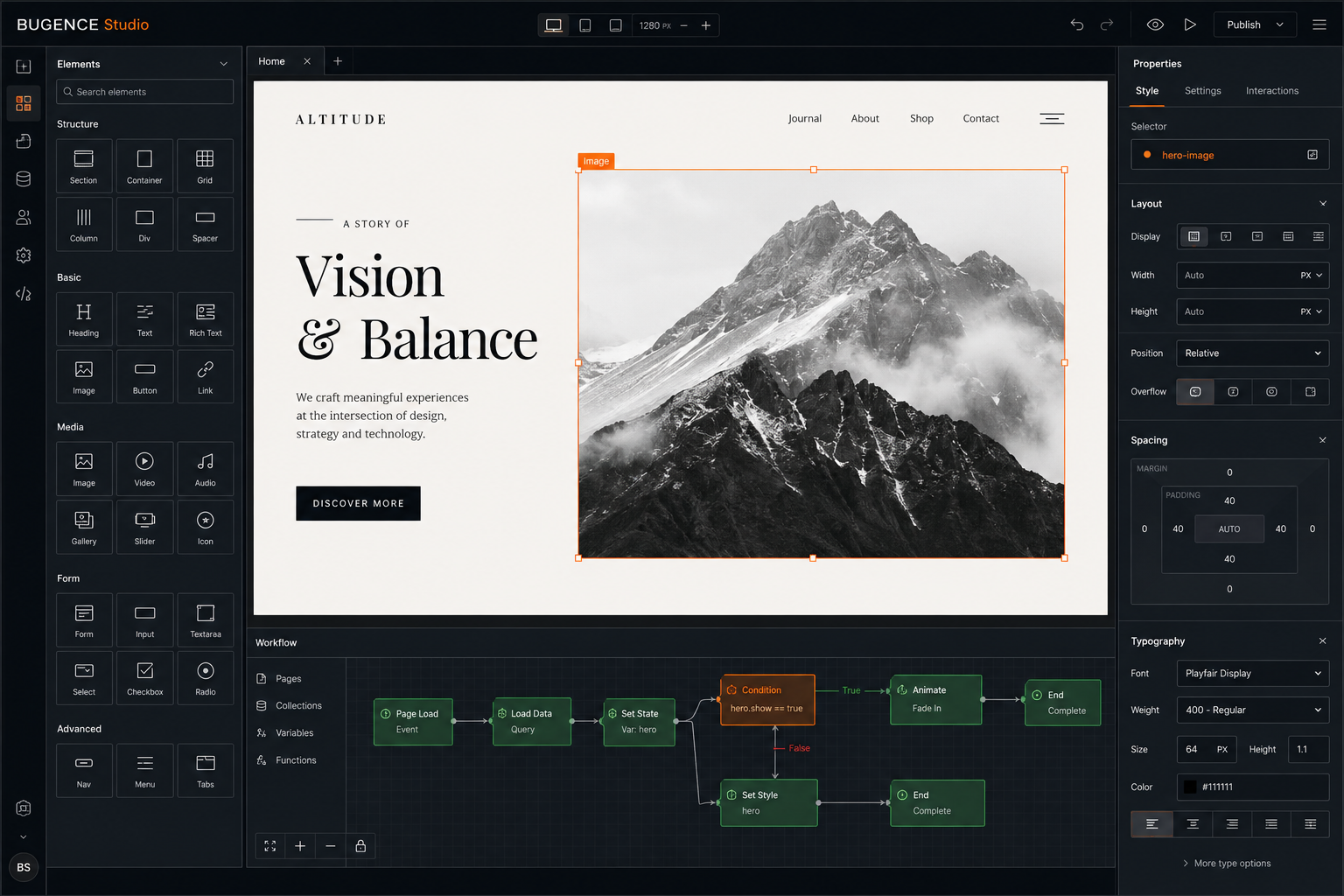Click Shop nav link on canvas
This screenshot has width=1344, height=896.
point(921,119)
